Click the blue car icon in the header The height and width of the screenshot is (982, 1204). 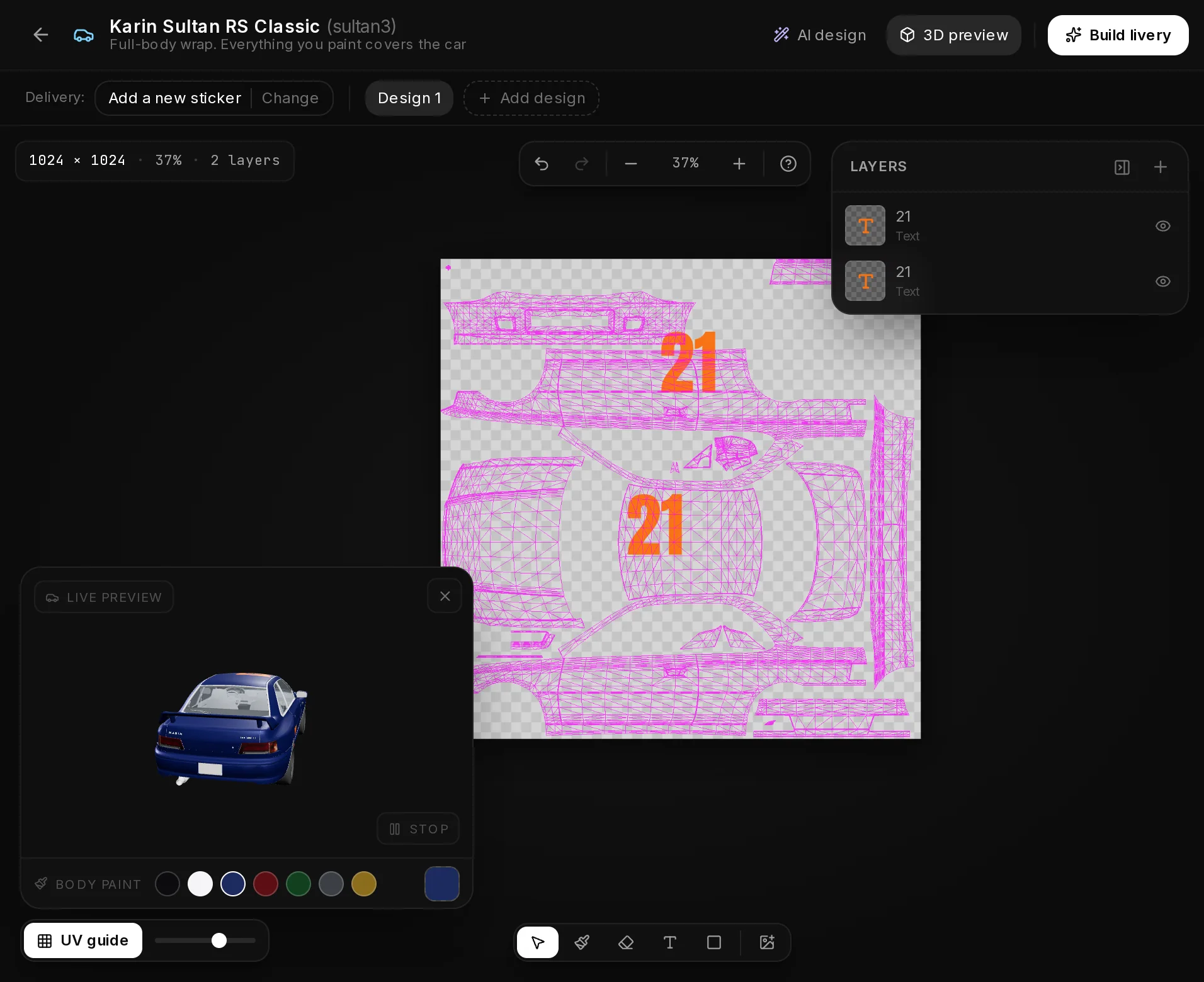point(84,35)
